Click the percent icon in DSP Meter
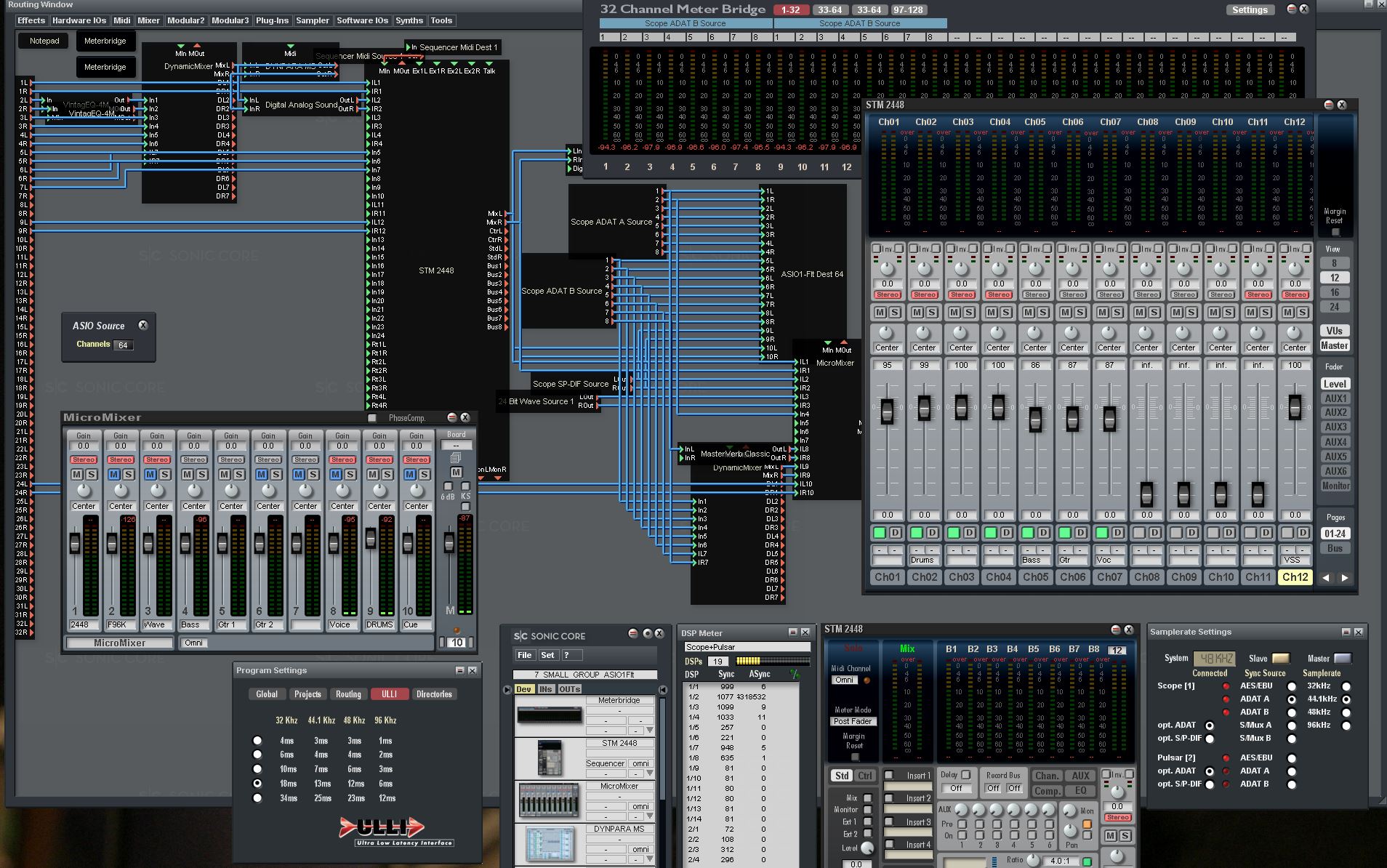Screen dimensions: 1387x868 pyautogui.click(x=795, y=675)
